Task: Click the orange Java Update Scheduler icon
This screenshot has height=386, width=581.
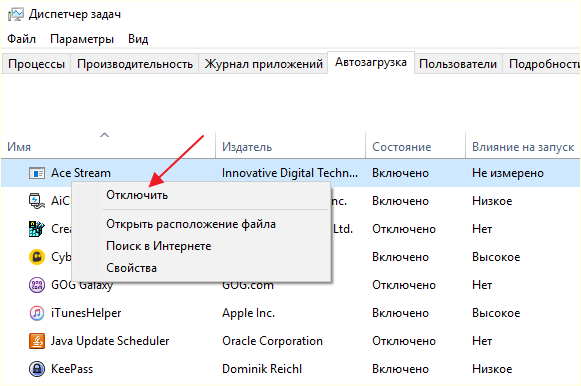Action: [37, 341]
